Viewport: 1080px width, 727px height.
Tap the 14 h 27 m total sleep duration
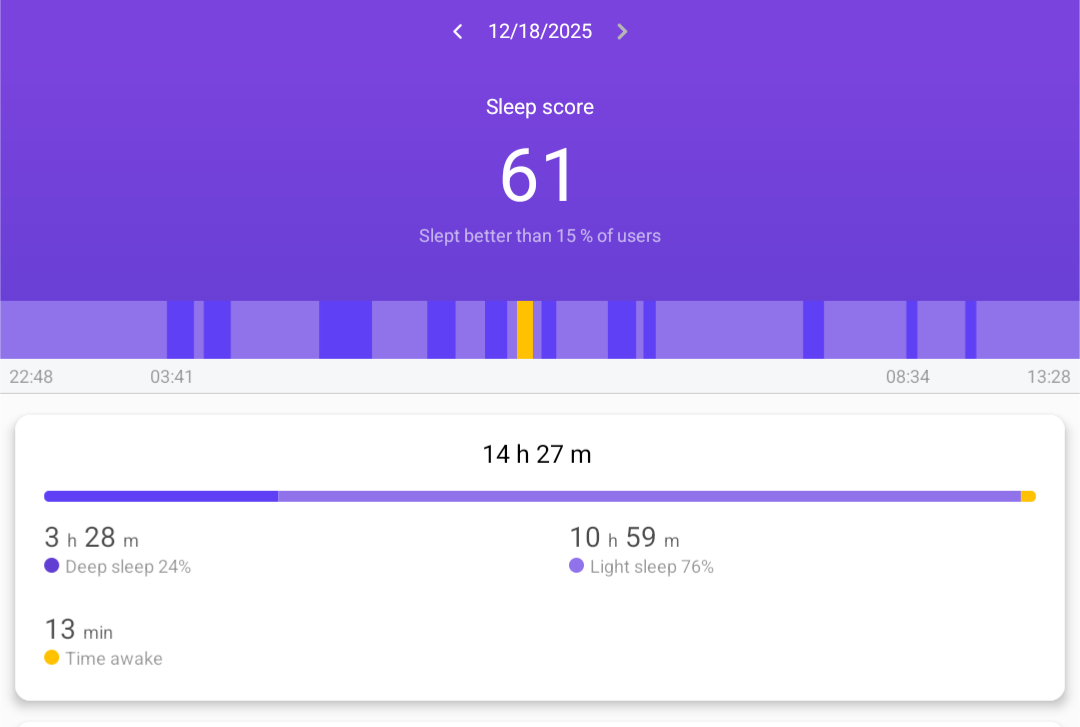pos(537,455)
